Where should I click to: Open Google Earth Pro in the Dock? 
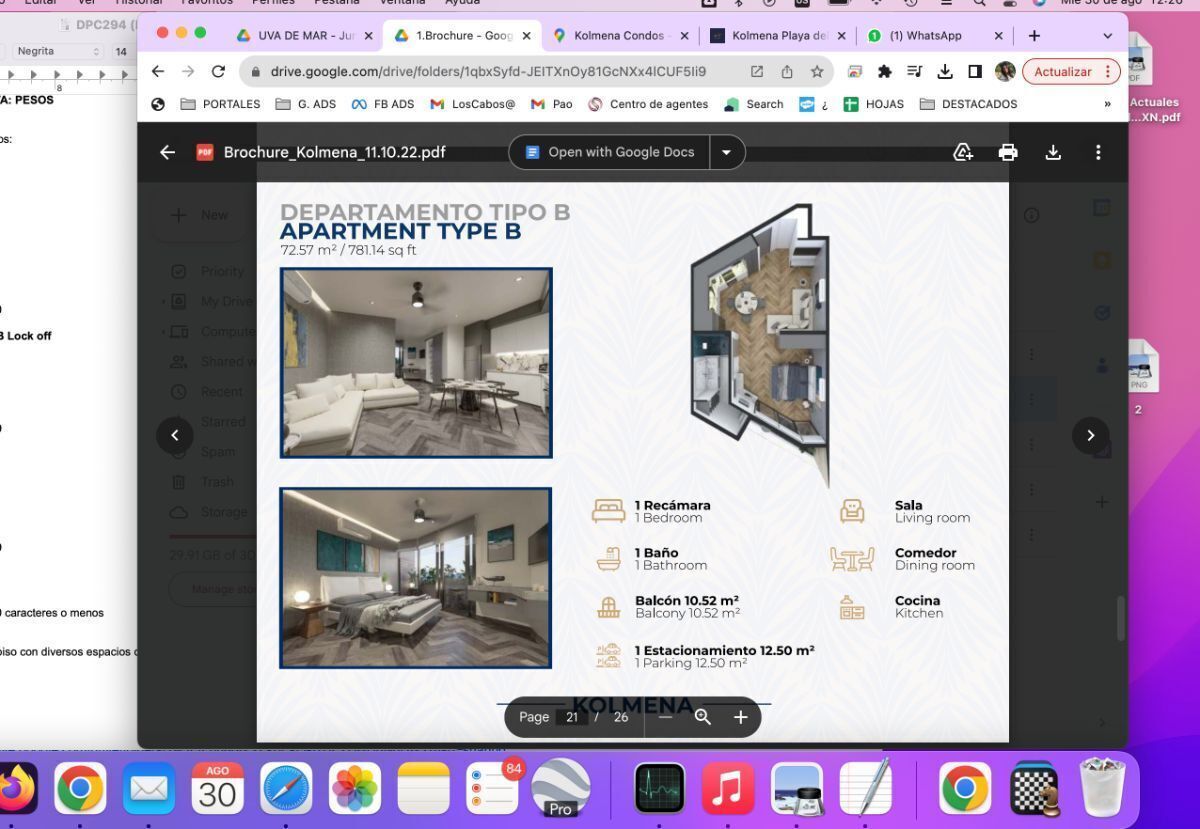pos(560,789)
